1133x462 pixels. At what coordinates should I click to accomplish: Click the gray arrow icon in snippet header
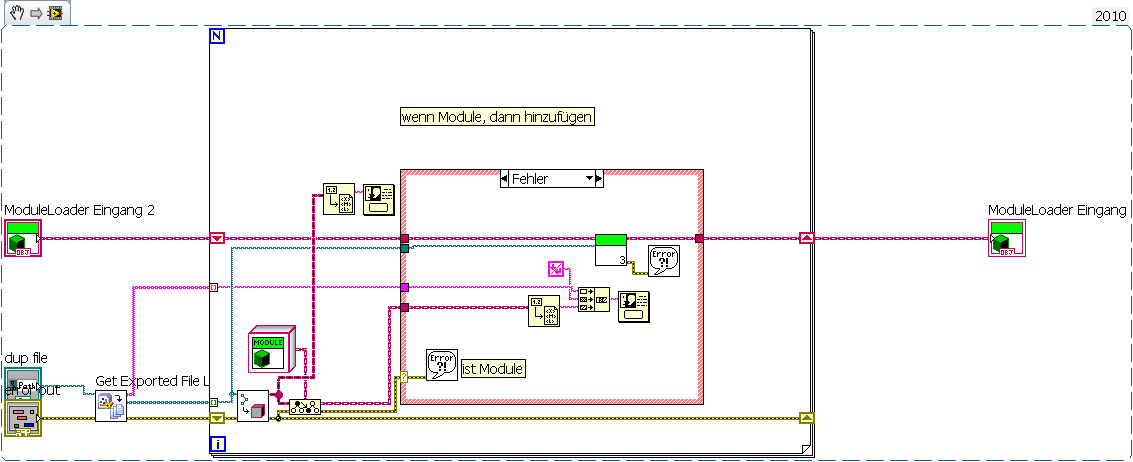click(35, 13)
